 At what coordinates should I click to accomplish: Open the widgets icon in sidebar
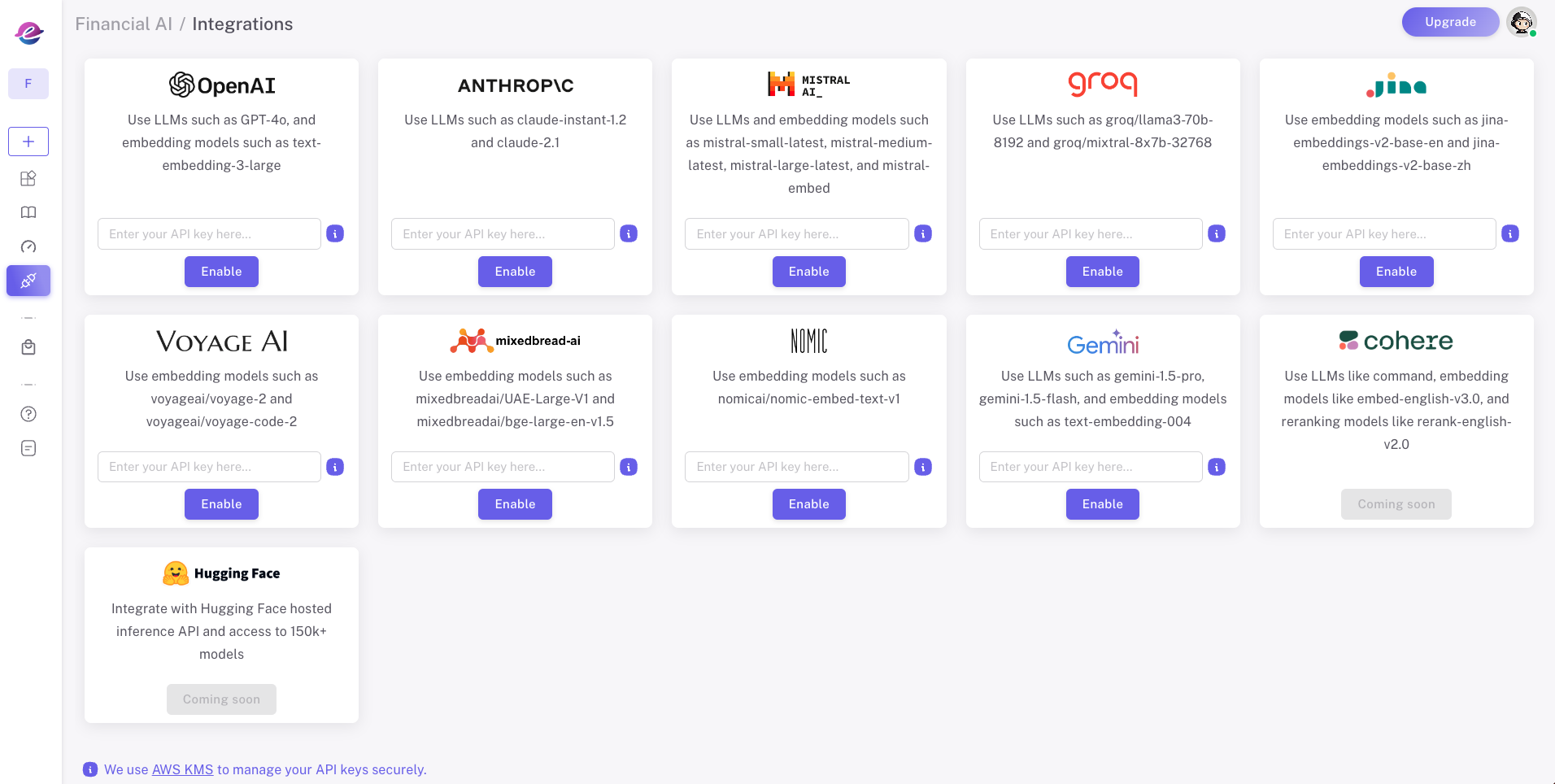tap(28, 178)
